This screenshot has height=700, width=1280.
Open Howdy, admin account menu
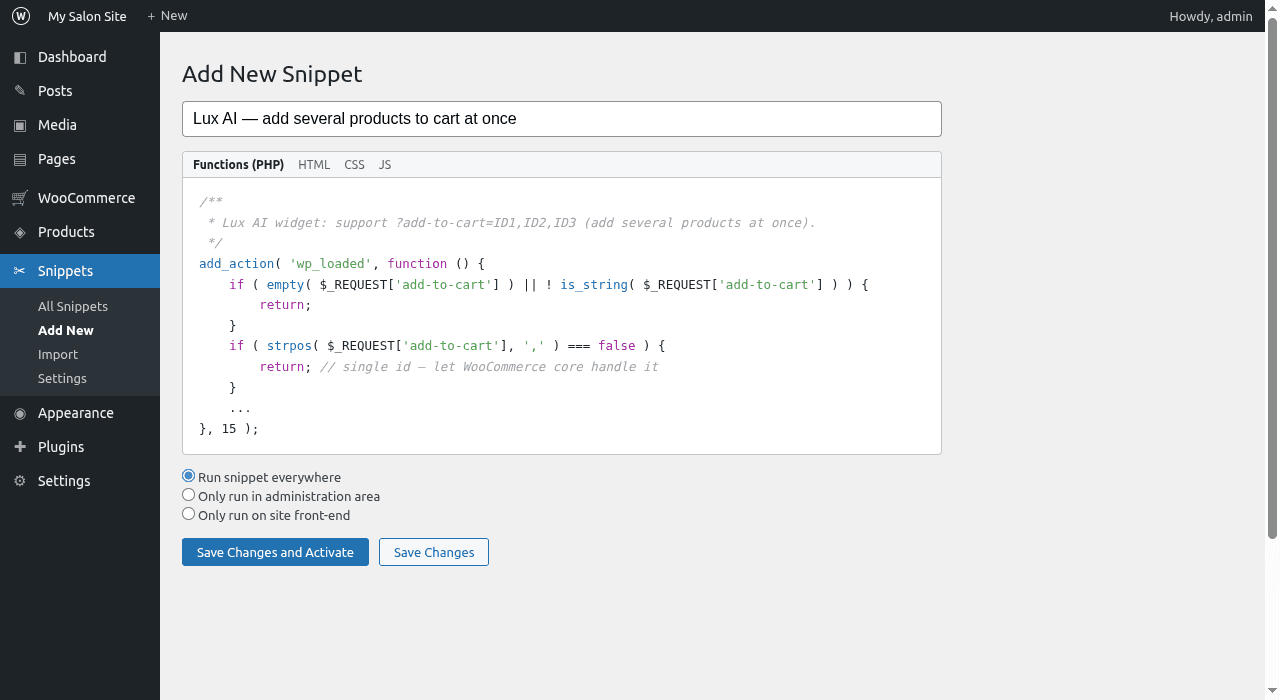point(1211,16)
